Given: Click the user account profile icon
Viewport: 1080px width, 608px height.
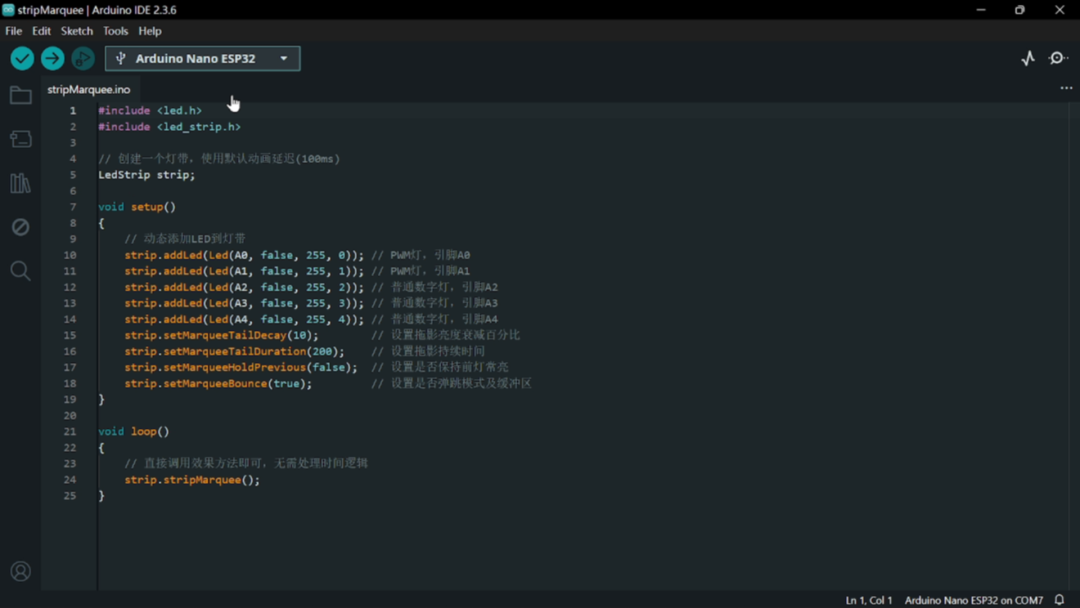Looking at the screenshot, I should (20, 572).
